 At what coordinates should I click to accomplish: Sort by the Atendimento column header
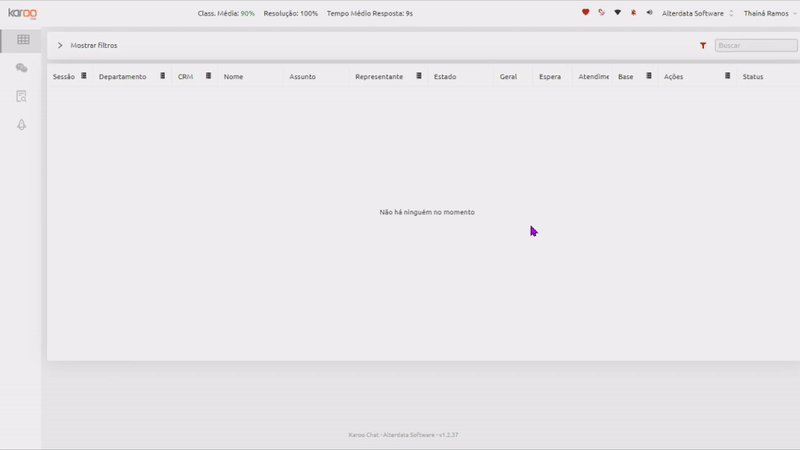593,77
